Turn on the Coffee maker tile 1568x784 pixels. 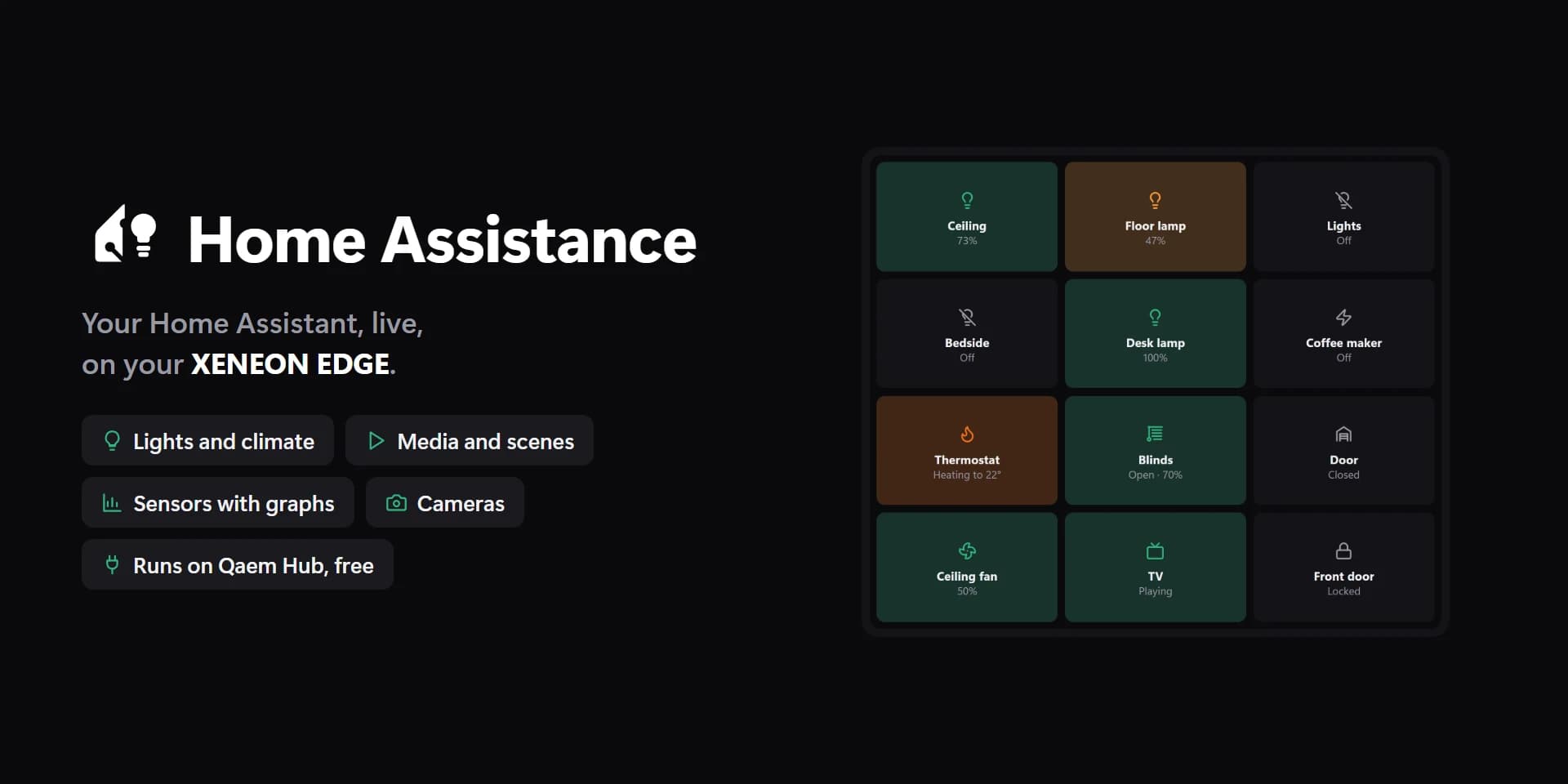(1343, 333)
